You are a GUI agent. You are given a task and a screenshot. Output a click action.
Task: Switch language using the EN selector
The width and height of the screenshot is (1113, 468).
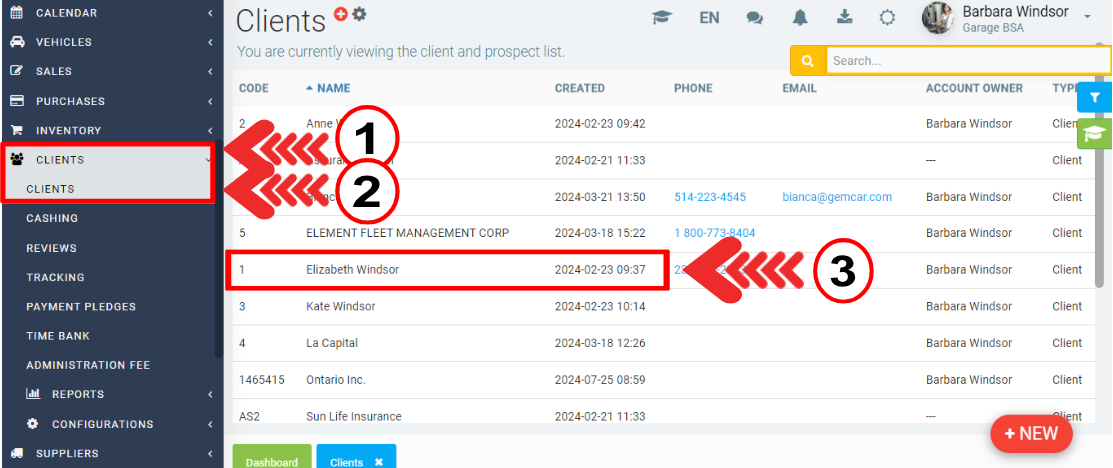tap(709, 18)
